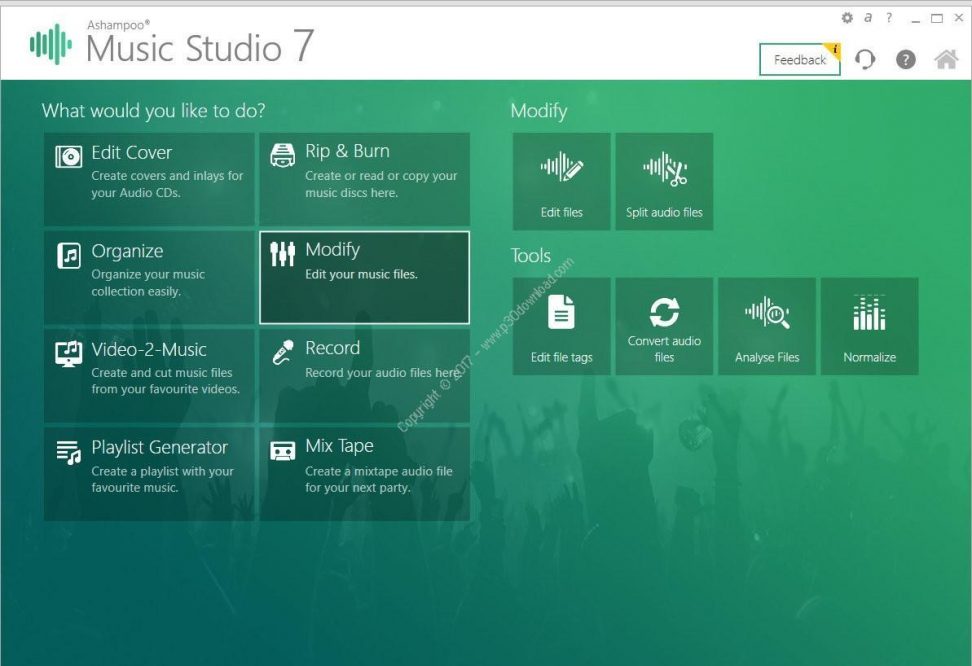Open the Playlist Generator
The image size is (972, 666).
150,475
